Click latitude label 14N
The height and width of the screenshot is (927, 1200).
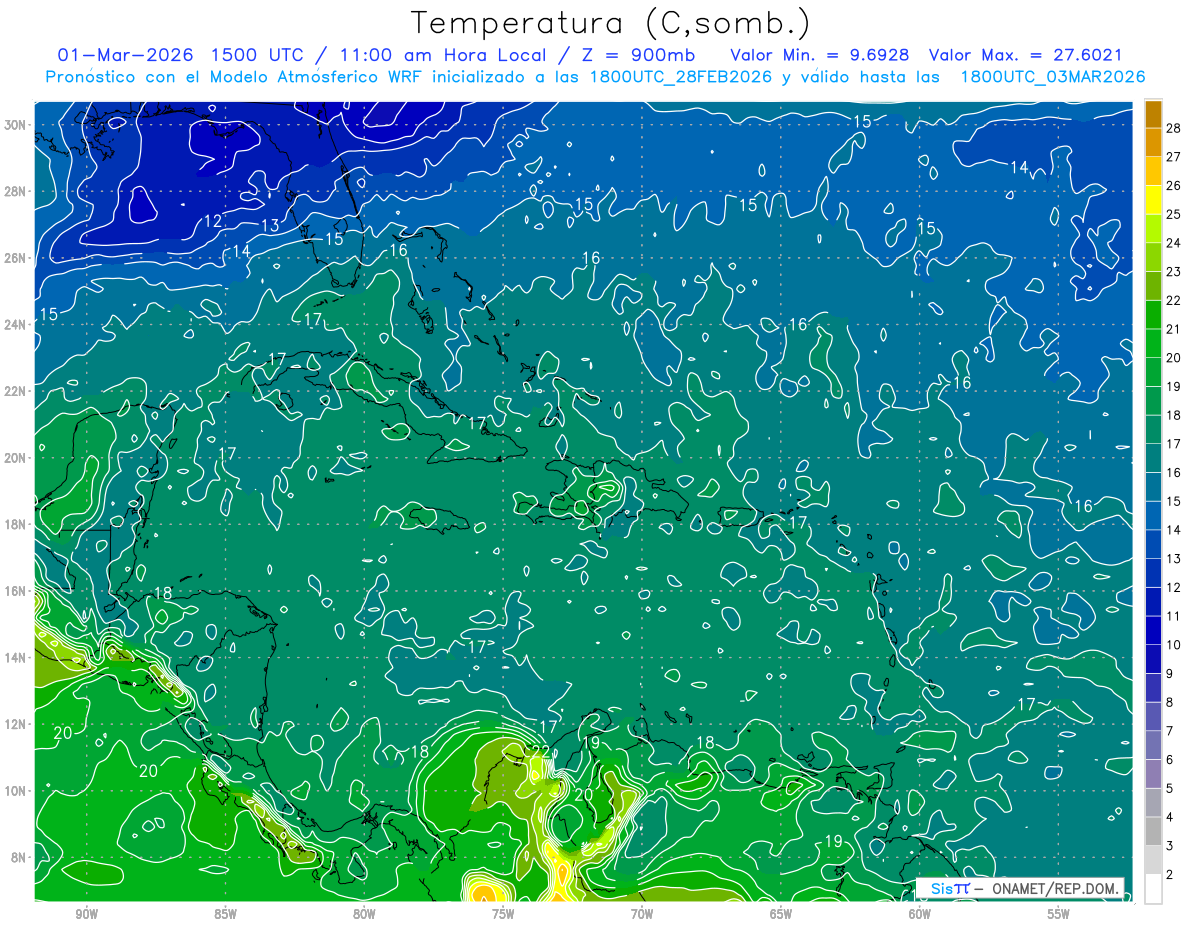17,658
